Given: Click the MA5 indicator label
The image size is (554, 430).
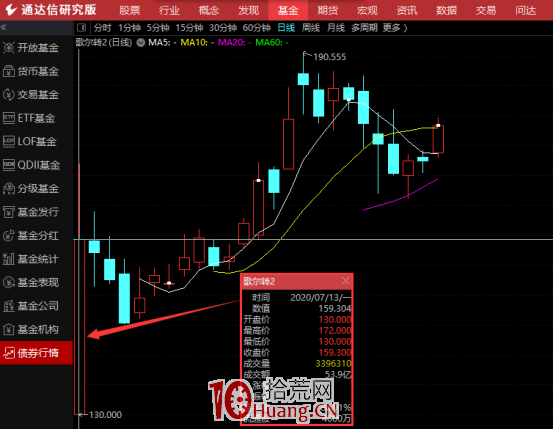Looking at the screenshot, I should [162, 43].
